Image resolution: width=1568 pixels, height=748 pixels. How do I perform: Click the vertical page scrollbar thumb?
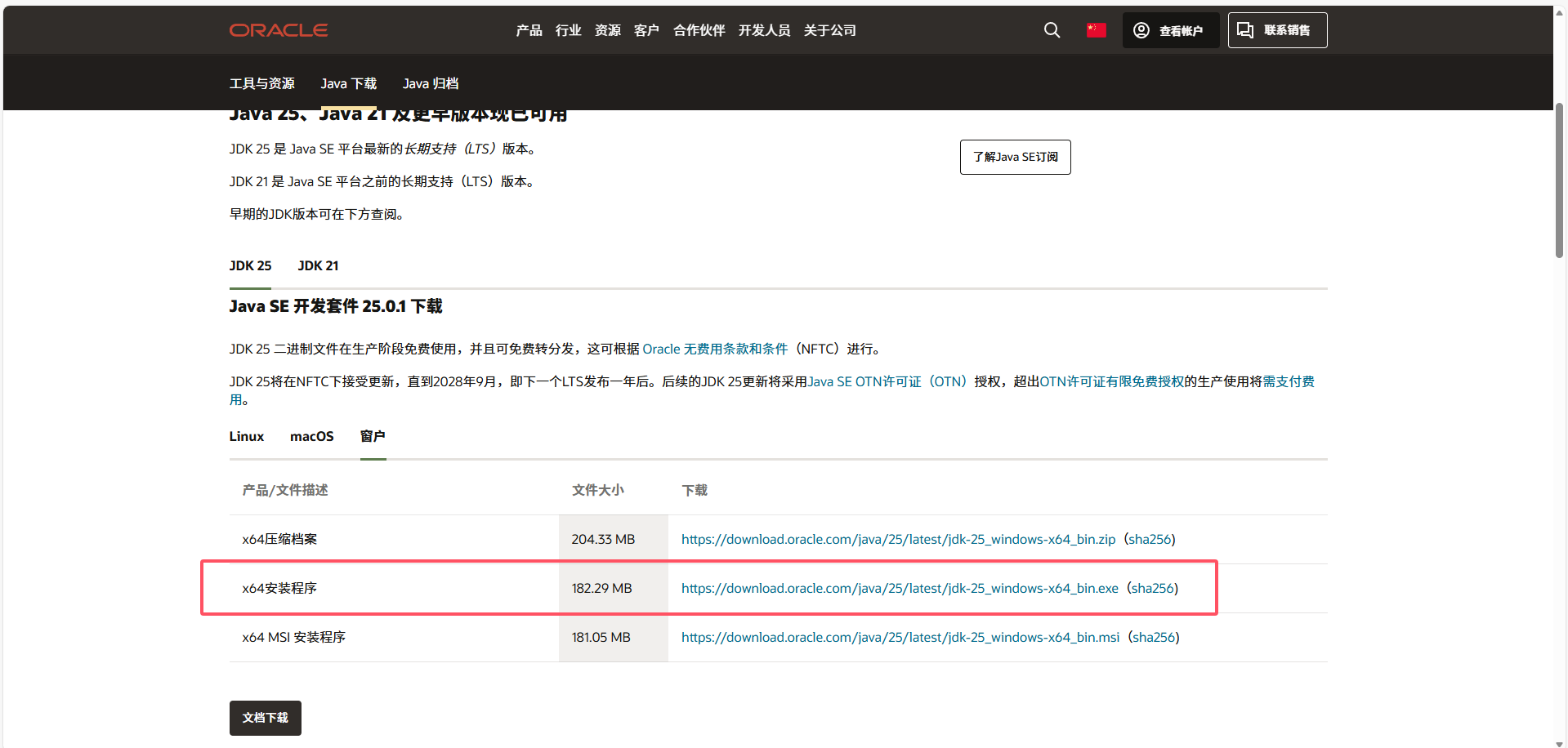point(1559,180)
